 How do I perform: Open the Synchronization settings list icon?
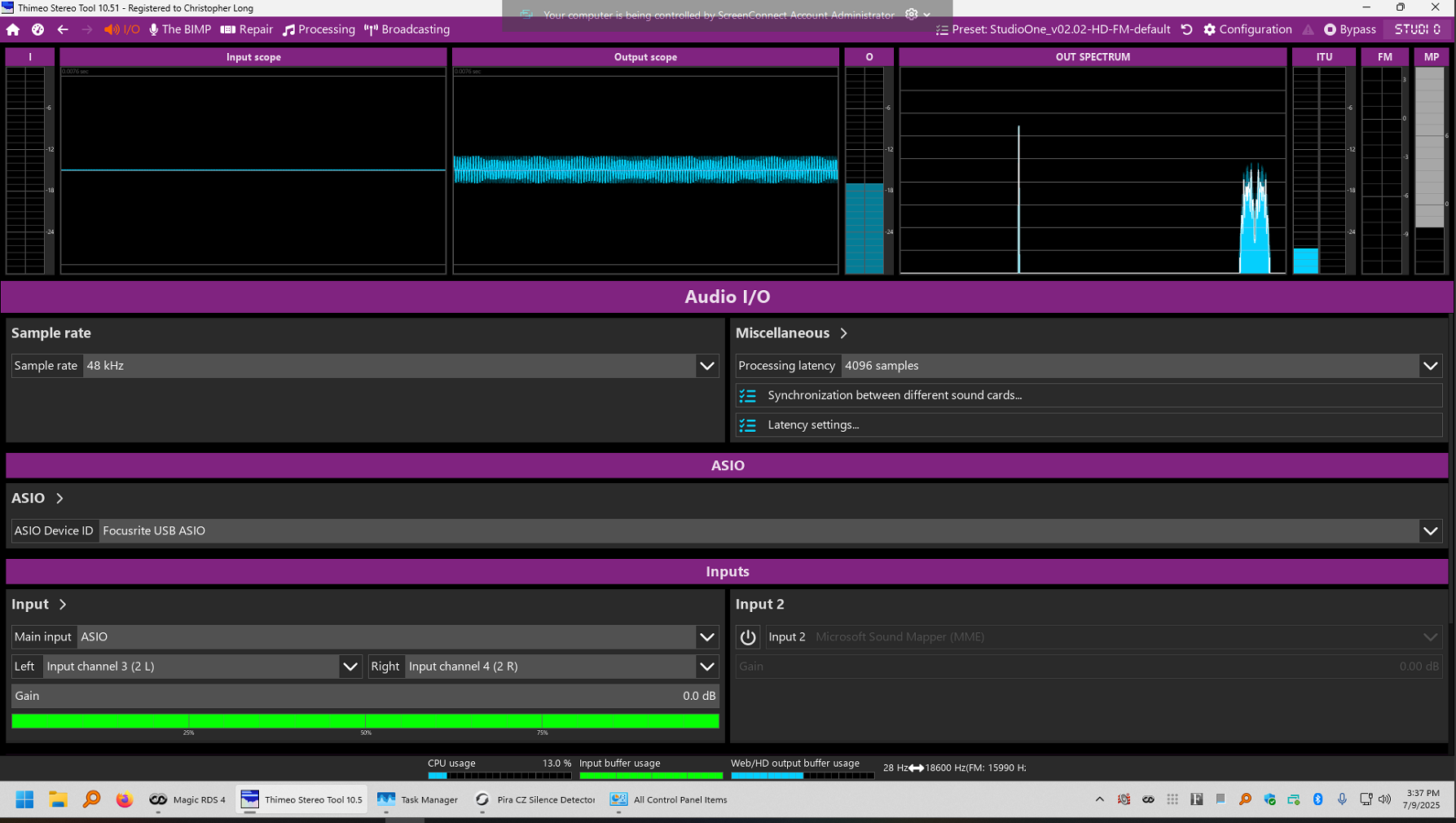pyautogui.click(x=747, y=395)
